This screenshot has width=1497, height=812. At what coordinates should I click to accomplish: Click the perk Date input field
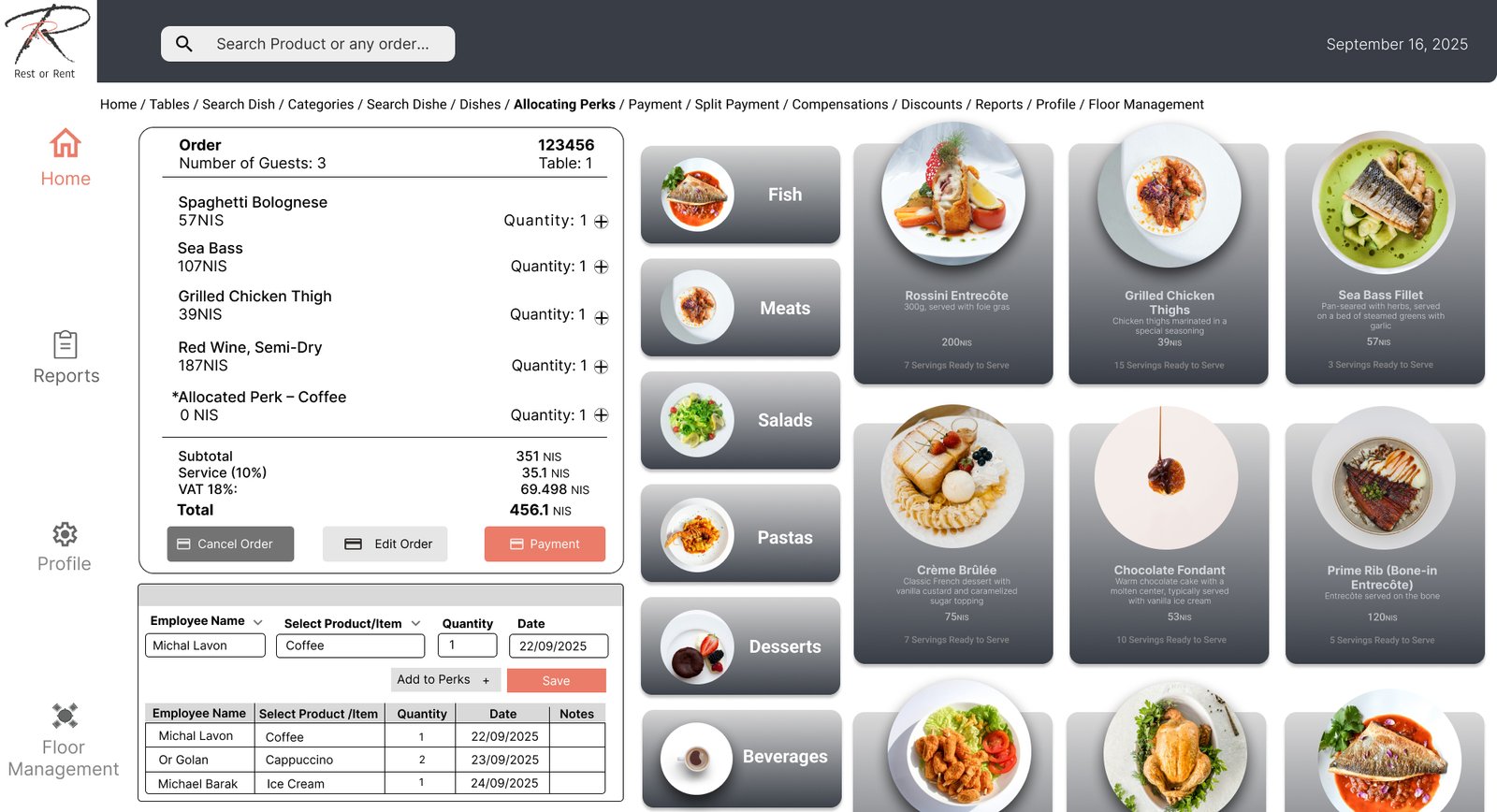point(558,646)
